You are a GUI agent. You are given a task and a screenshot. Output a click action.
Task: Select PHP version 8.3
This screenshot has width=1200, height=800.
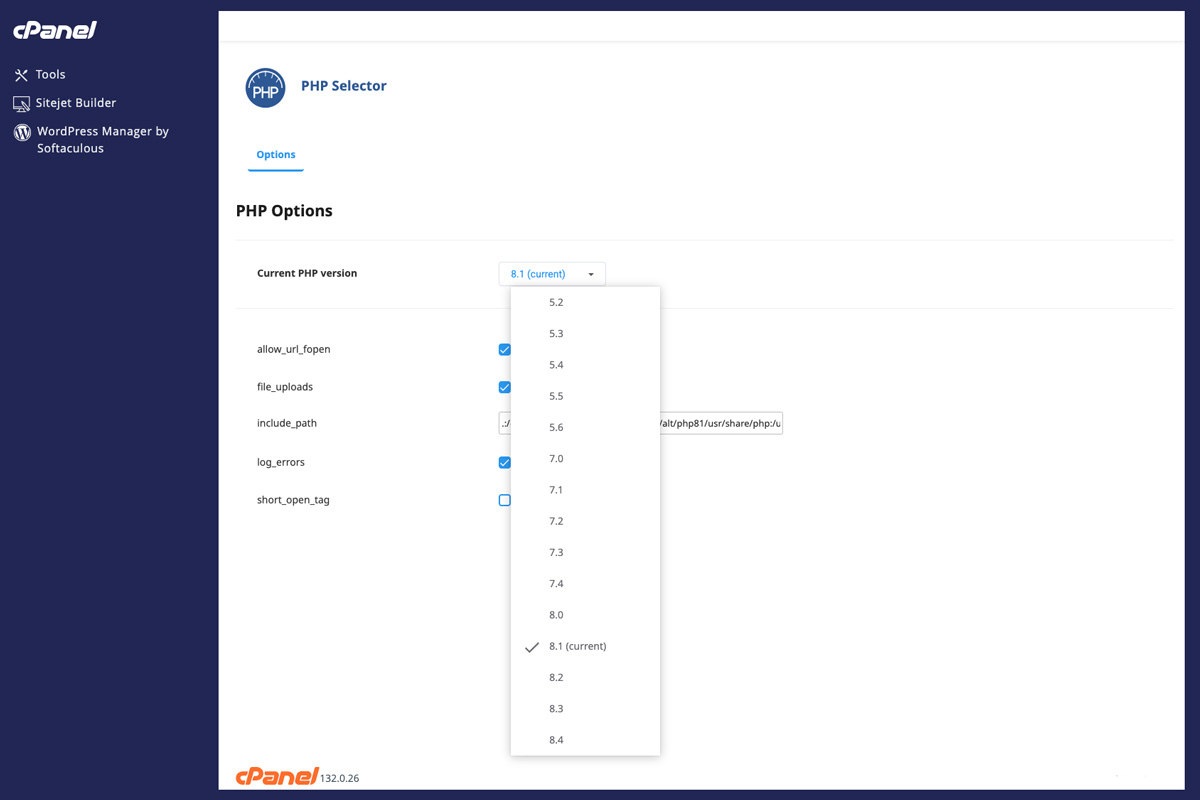click(585, 709)
